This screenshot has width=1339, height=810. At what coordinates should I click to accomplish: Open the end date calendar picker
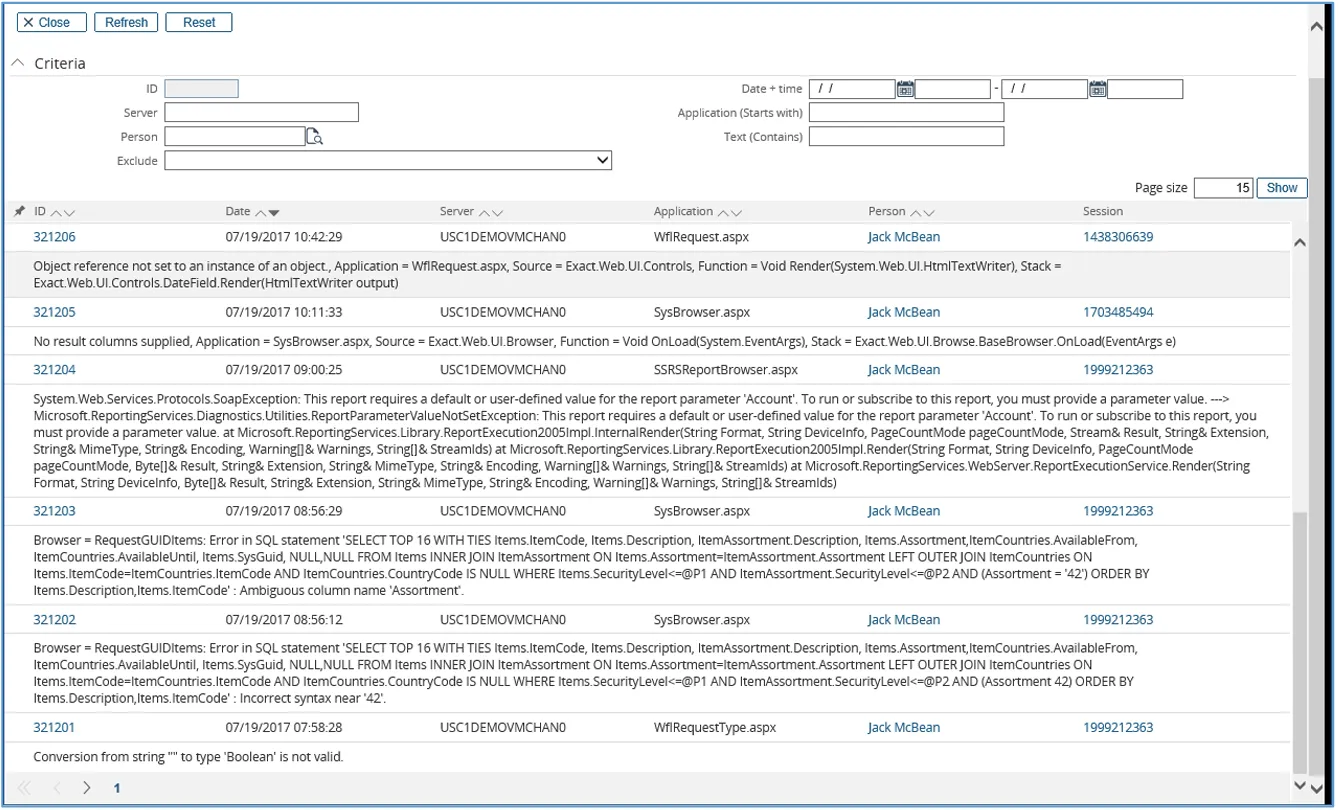(1097, 89)
